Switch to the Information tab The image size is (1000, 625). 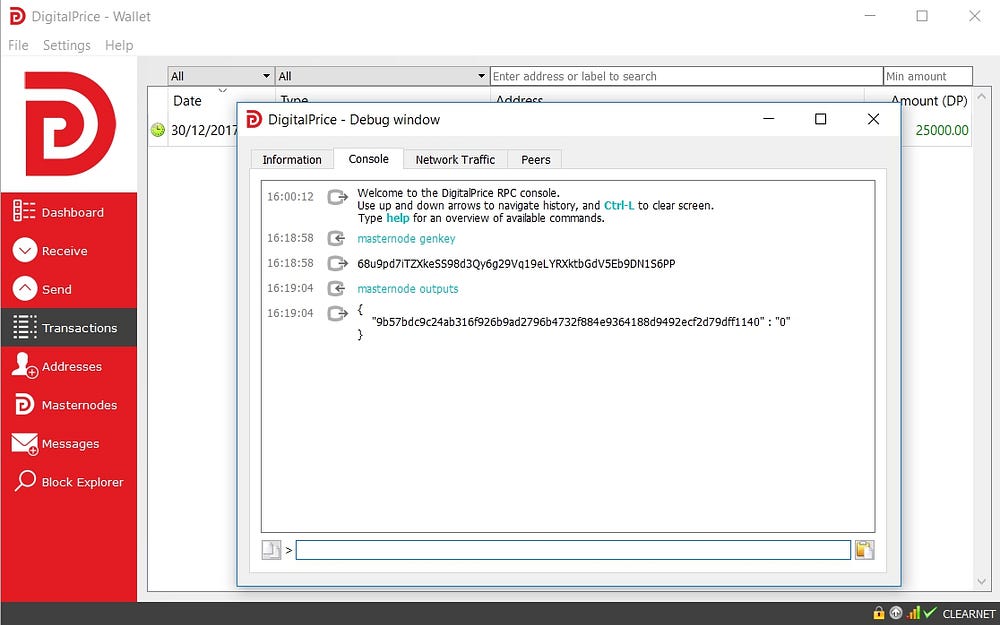[x=291, y=159]
